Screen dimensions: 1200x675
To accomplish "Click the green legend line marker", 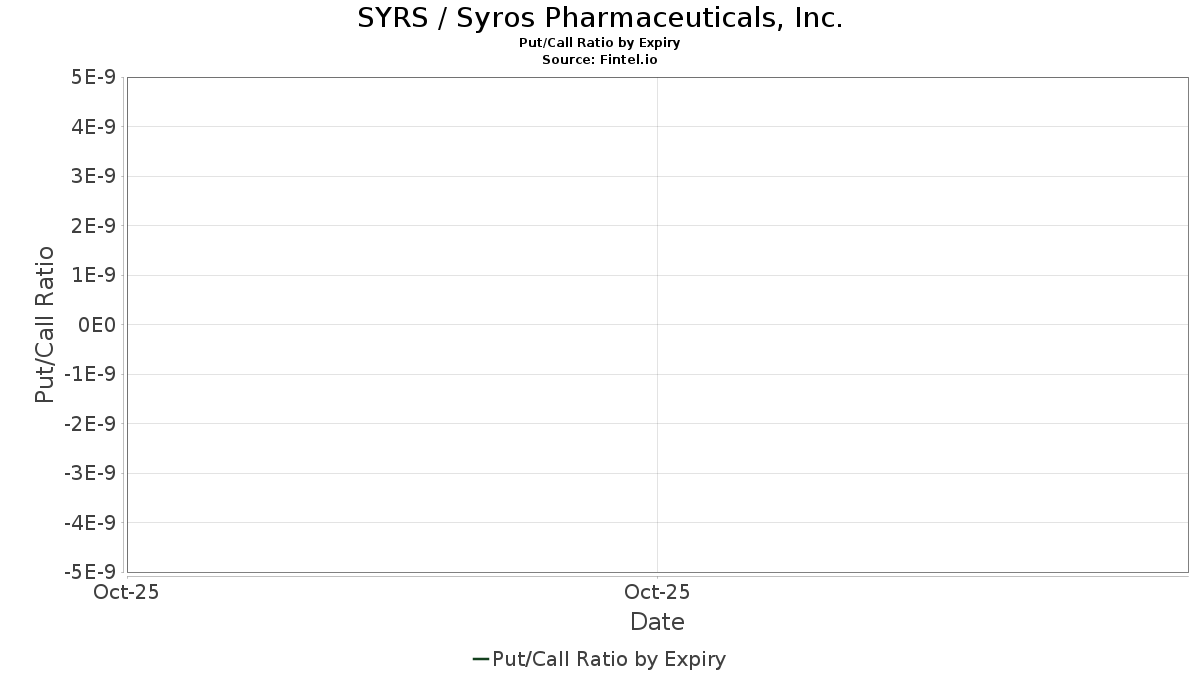I will click(x=480, y=659).
